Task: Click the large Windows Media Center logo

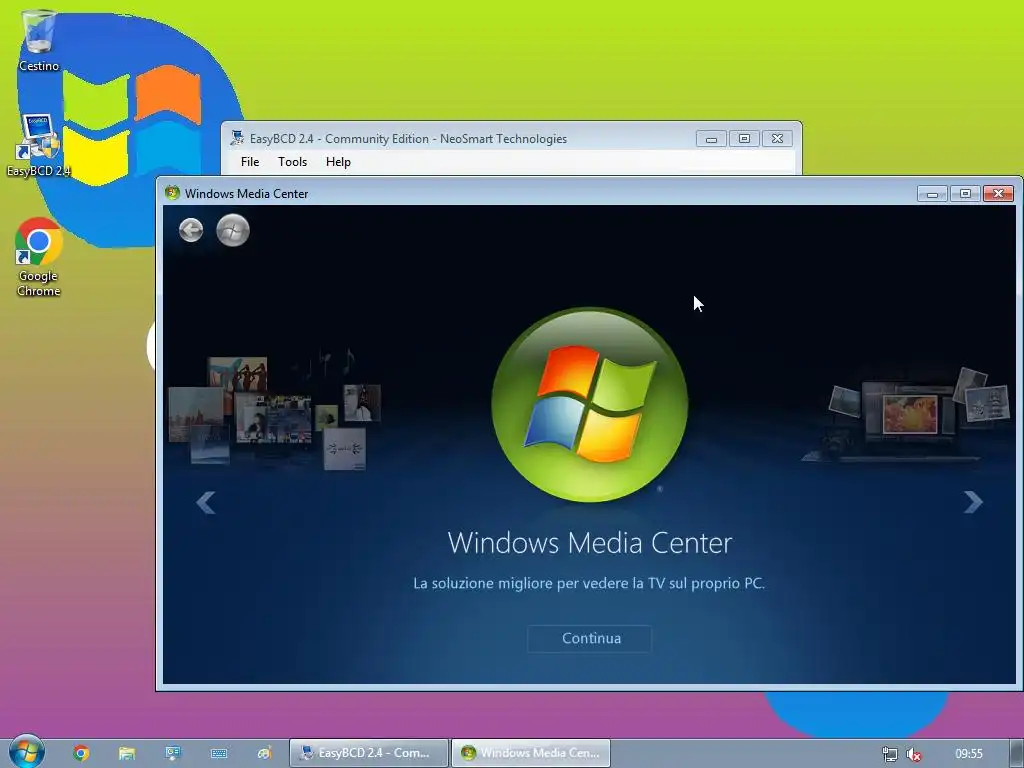Action: (590, 405)
